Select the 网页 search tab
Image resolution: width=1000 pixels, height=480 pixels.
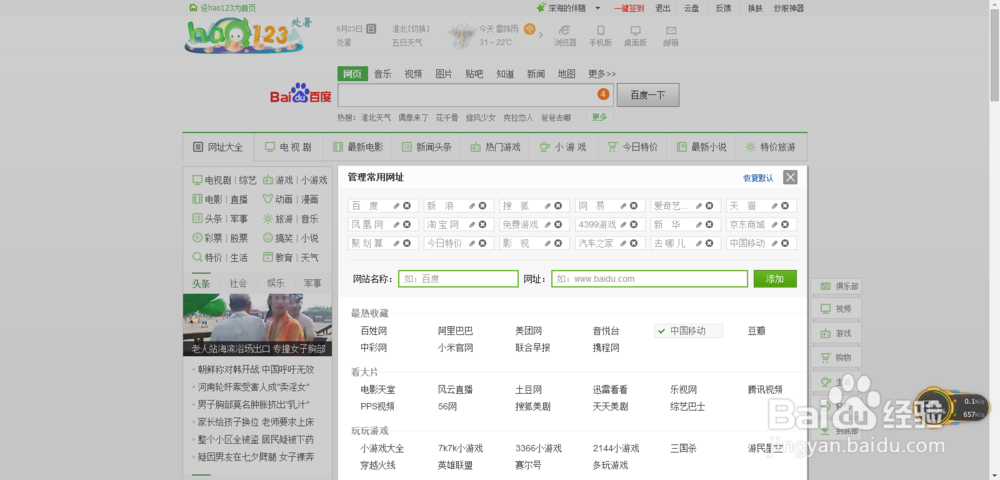(x=353, y=74)
